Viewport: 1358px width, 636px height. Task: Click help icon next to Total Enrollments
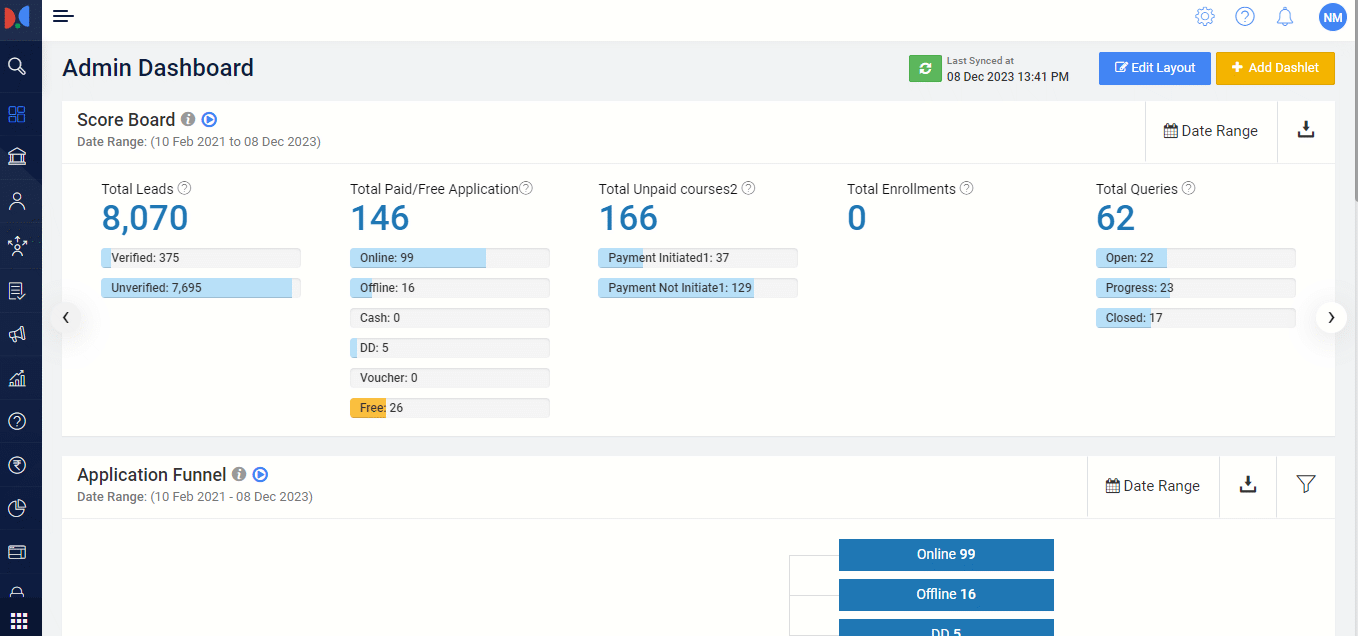click(x=966, y=188)
